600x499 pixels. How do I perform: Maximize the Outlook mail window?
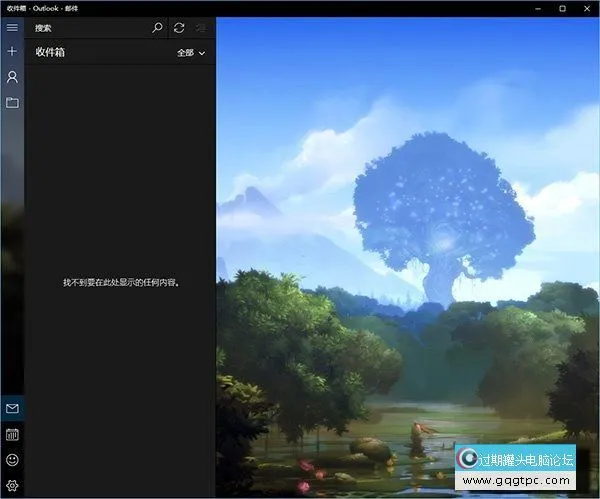562,8
